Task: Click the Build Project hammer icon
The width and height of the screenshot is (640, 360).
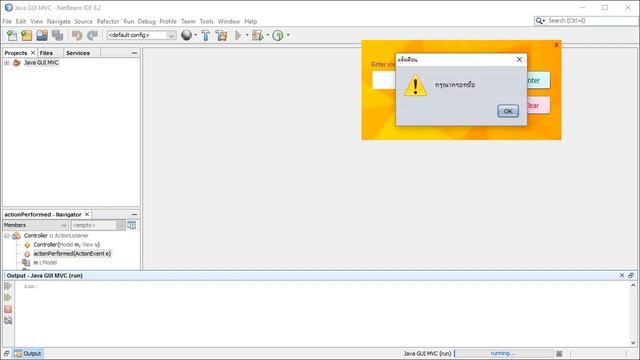Action: [206, 36]
